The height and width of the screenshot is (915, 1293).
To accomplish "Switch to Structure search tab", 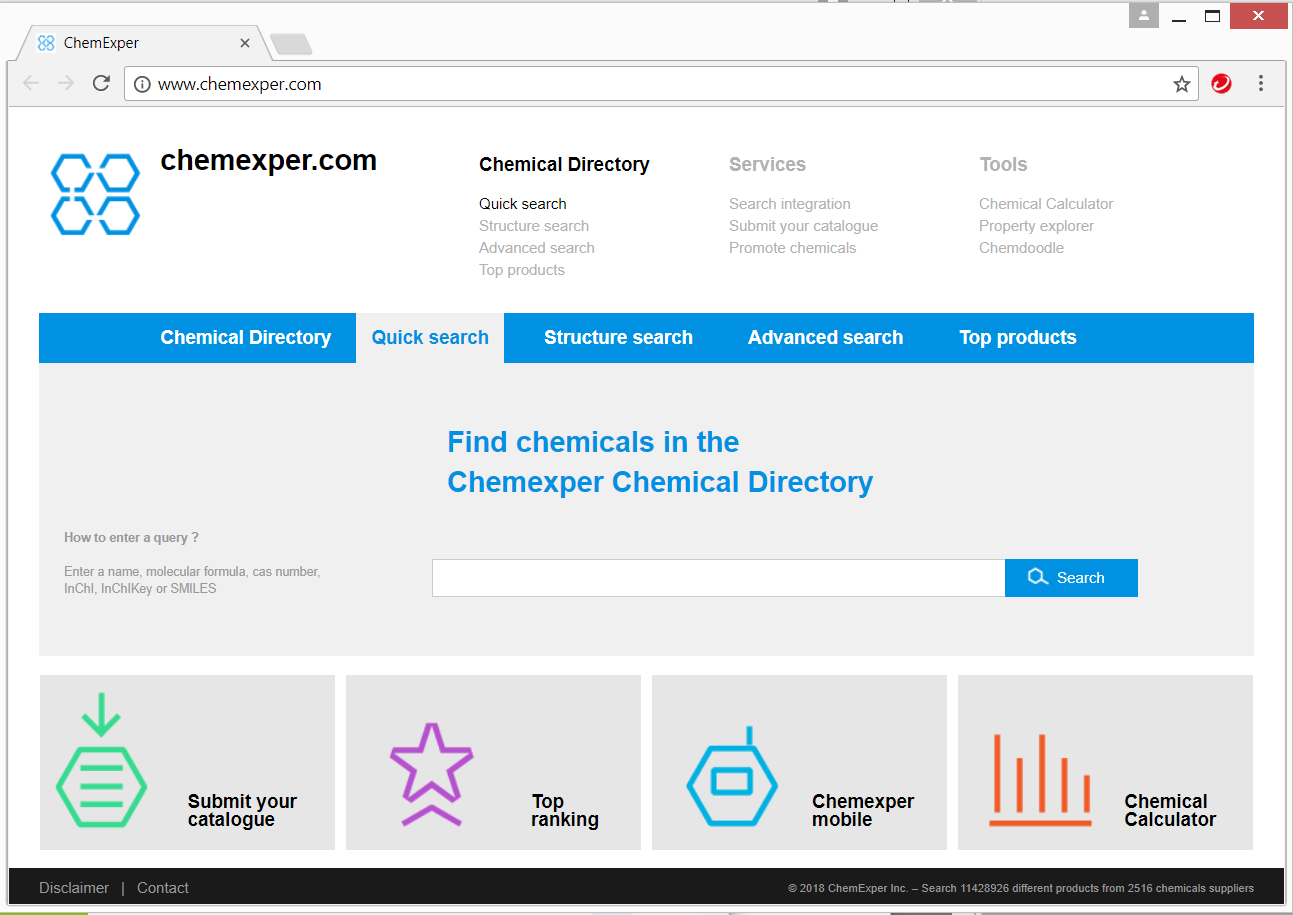I will (618, 338).
